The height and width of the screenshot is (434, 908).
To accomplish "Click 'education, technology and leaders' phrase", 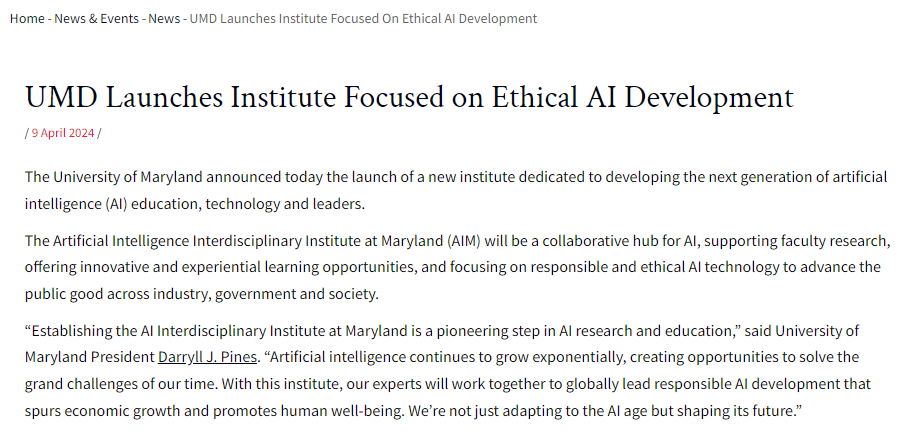I will tap(248, 205).
